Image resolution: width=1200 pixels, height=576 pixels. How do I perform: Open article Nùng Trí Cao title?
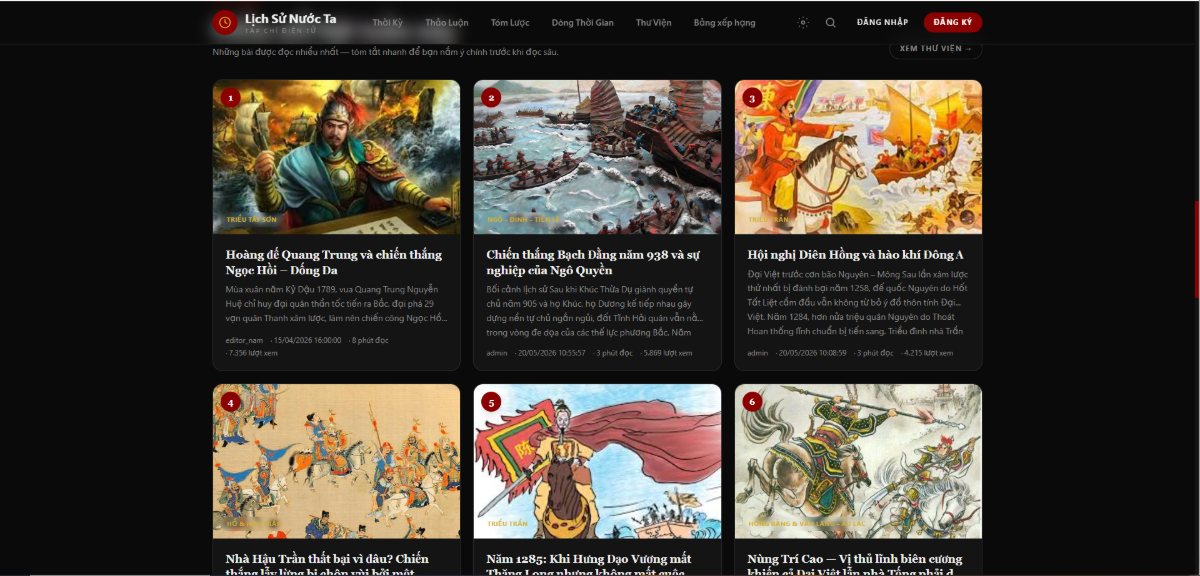pos(856,565)
